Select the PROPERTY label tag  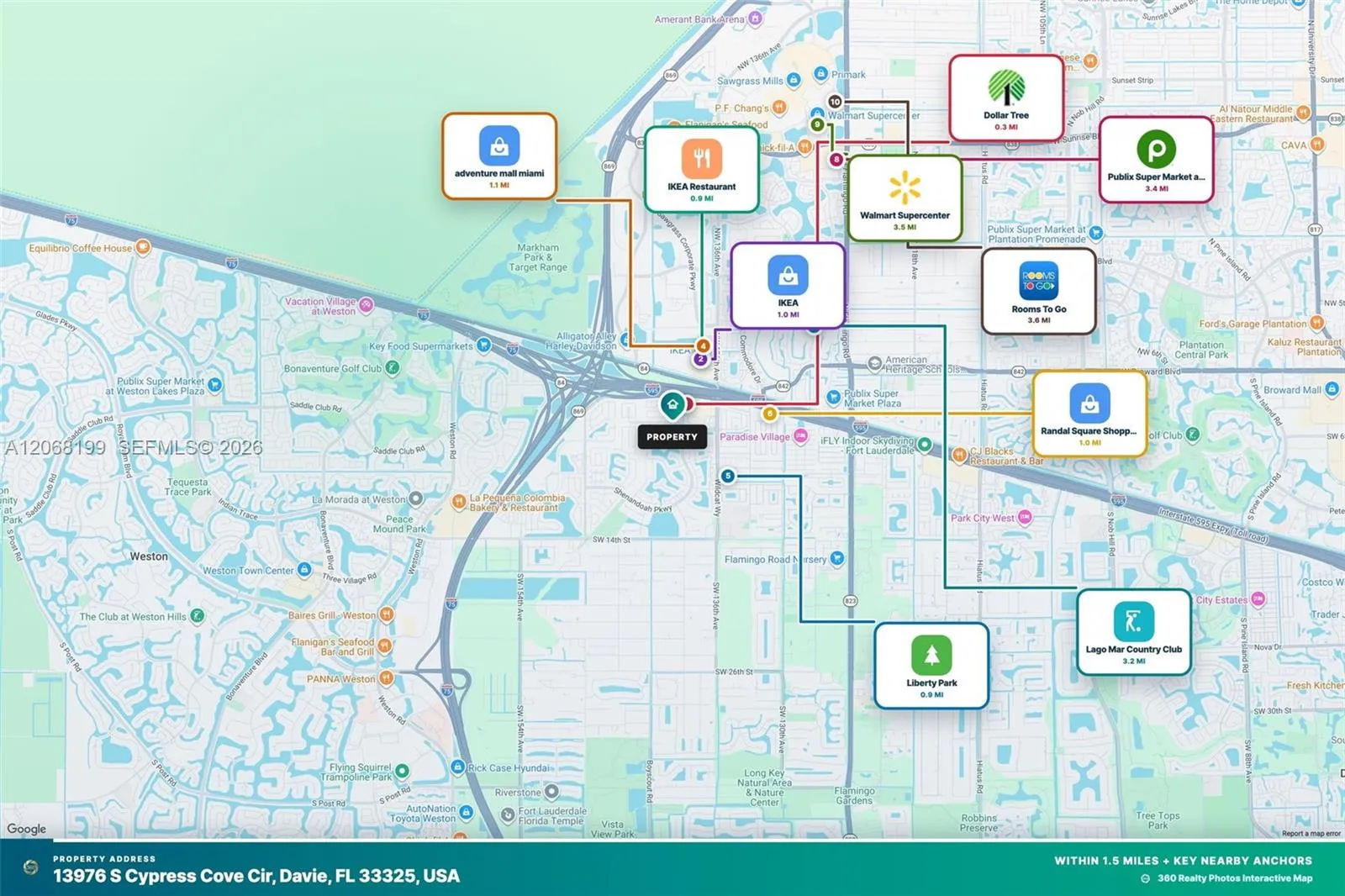pyautogui.click(x=672, y=437)
